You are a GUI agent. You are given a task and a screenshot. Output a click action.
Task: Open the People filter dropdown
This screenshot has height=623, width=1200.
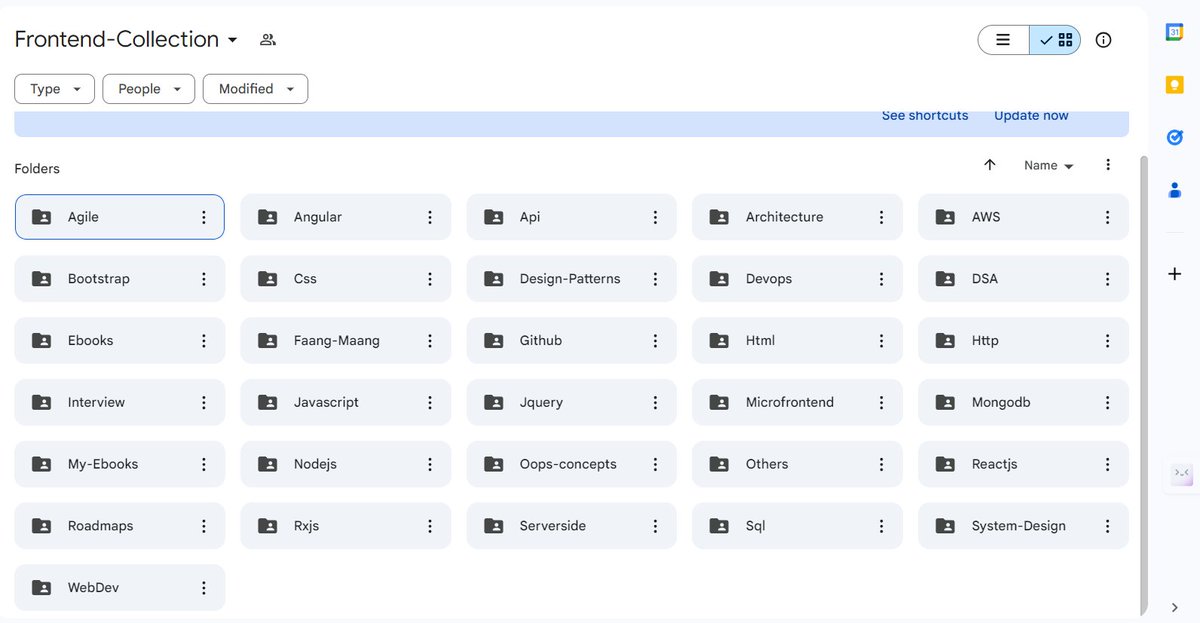149,89
